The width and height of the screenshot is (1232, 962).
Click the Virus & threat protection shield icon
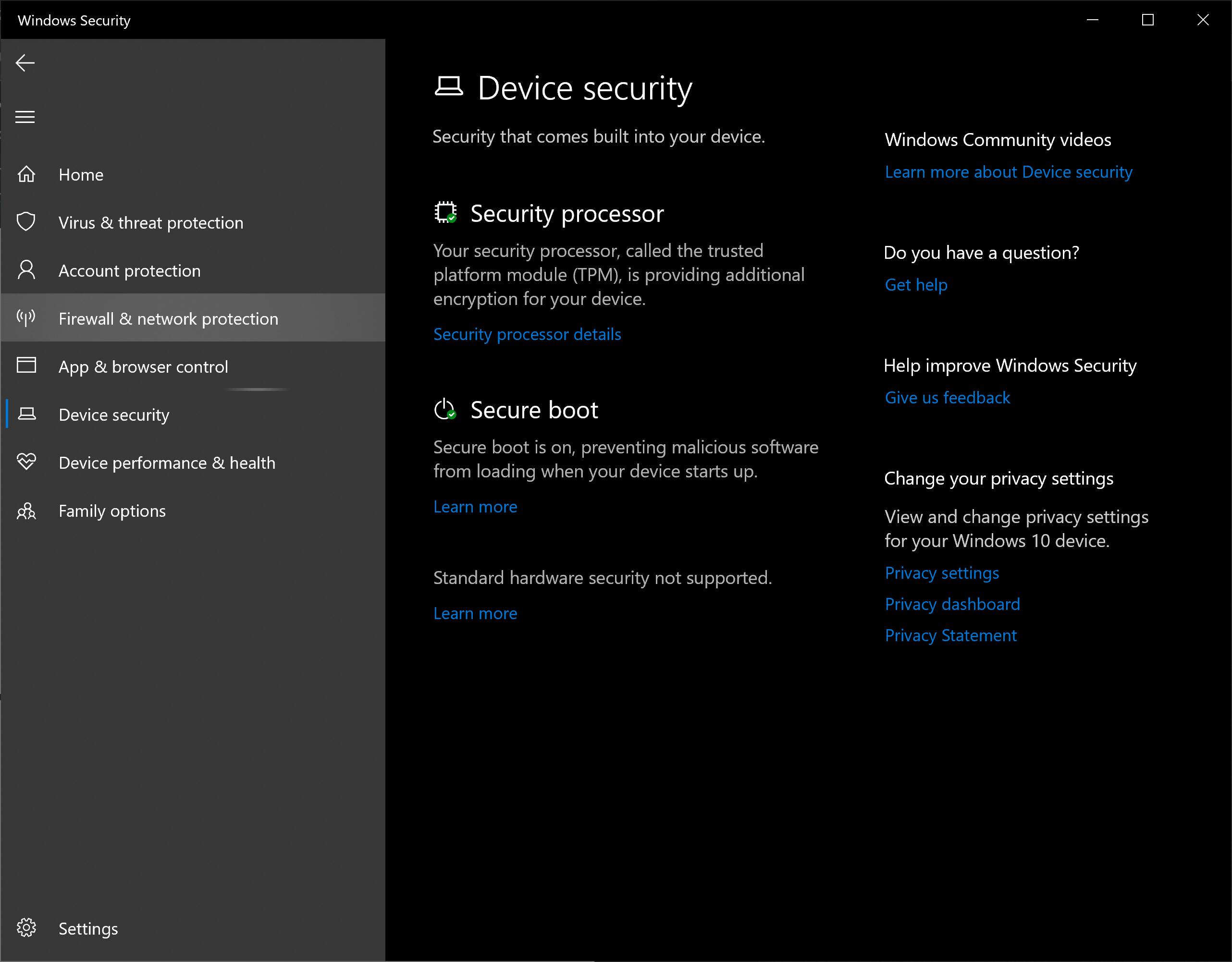[26, 222]
